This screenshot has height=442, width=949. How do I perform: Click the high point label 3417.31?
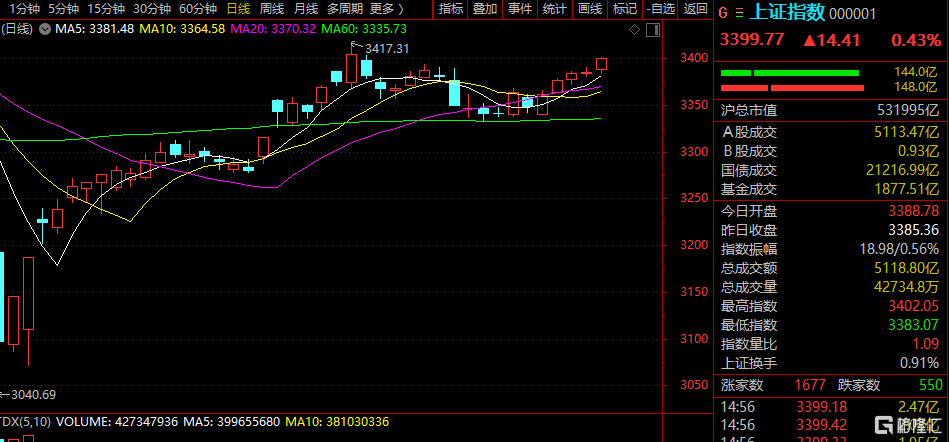385,48
